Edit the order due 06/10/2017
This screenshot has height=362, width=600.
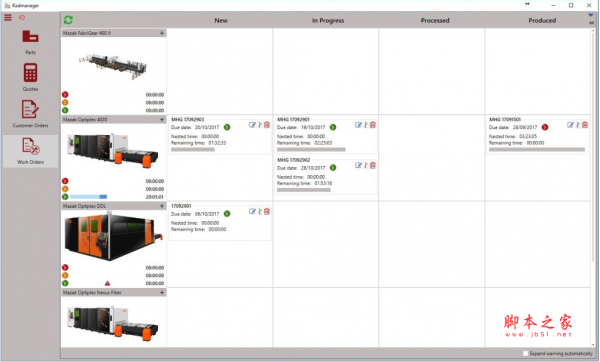point(252,212)
